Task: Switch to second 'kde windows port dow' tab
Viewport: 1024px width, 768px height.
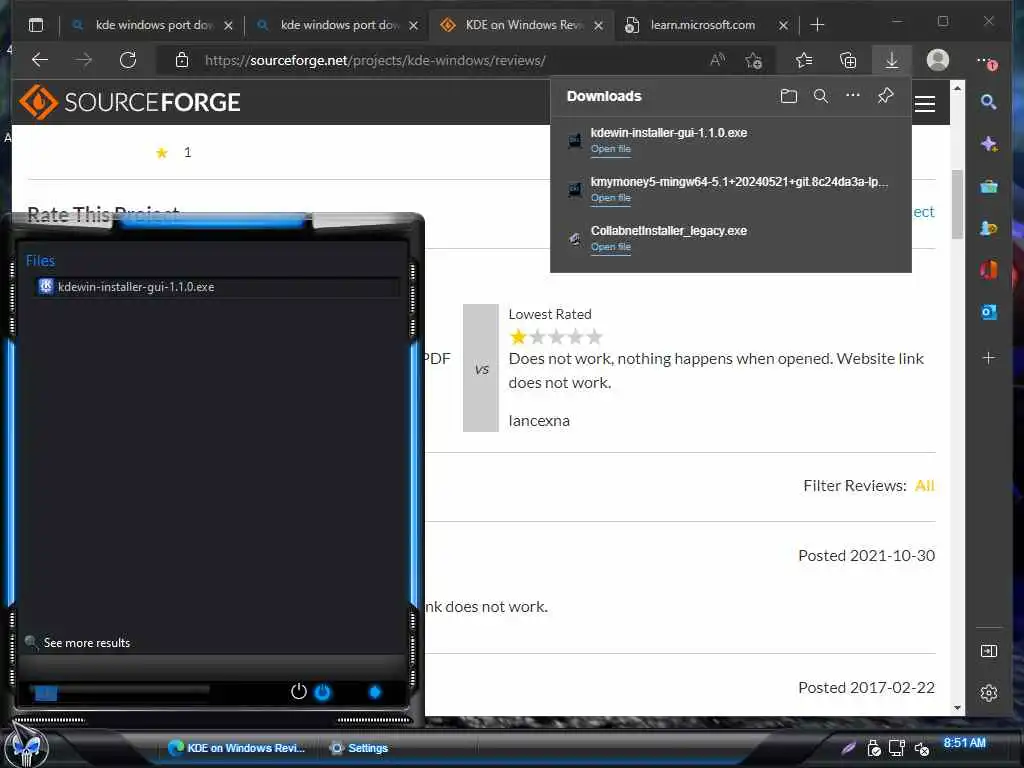Action: point(338,25)
